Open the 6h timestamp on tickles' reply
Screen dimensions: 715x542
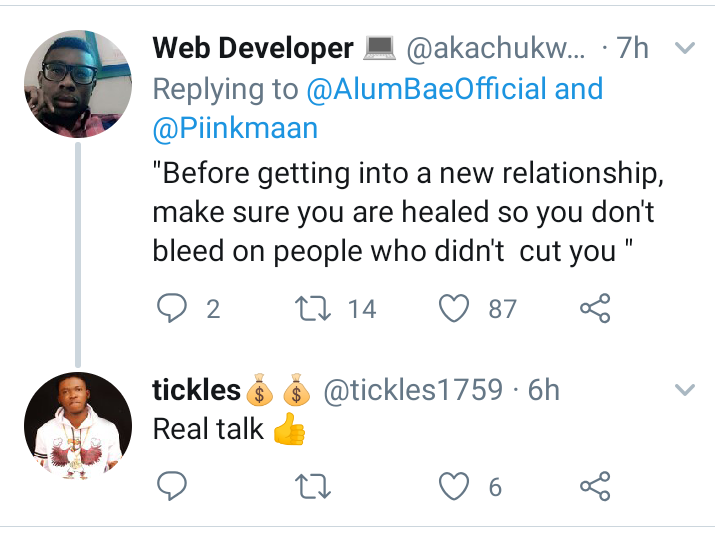click(x=543, y=389)
